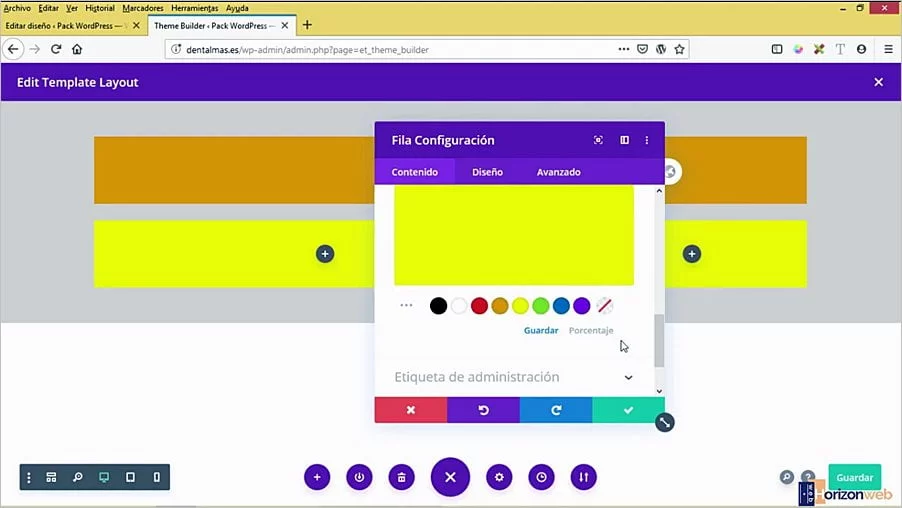Image resolution: width=902 pixels, height=508 pixels.
Task: Click the large yellow color preview area
Action: point(514,235)
